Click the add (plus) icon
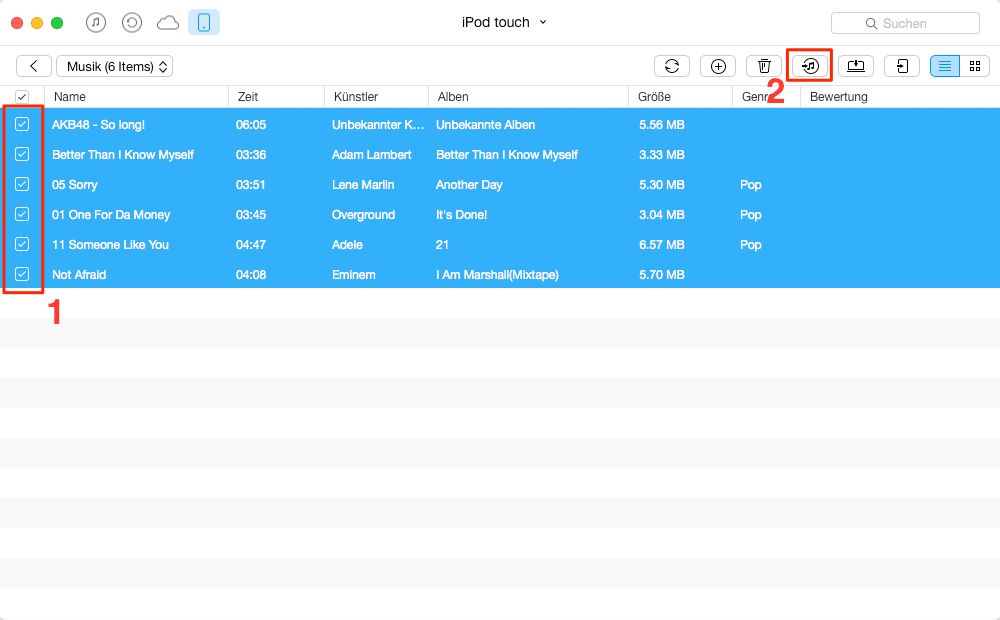This screenshot has height=620, width=1000. 718,66
